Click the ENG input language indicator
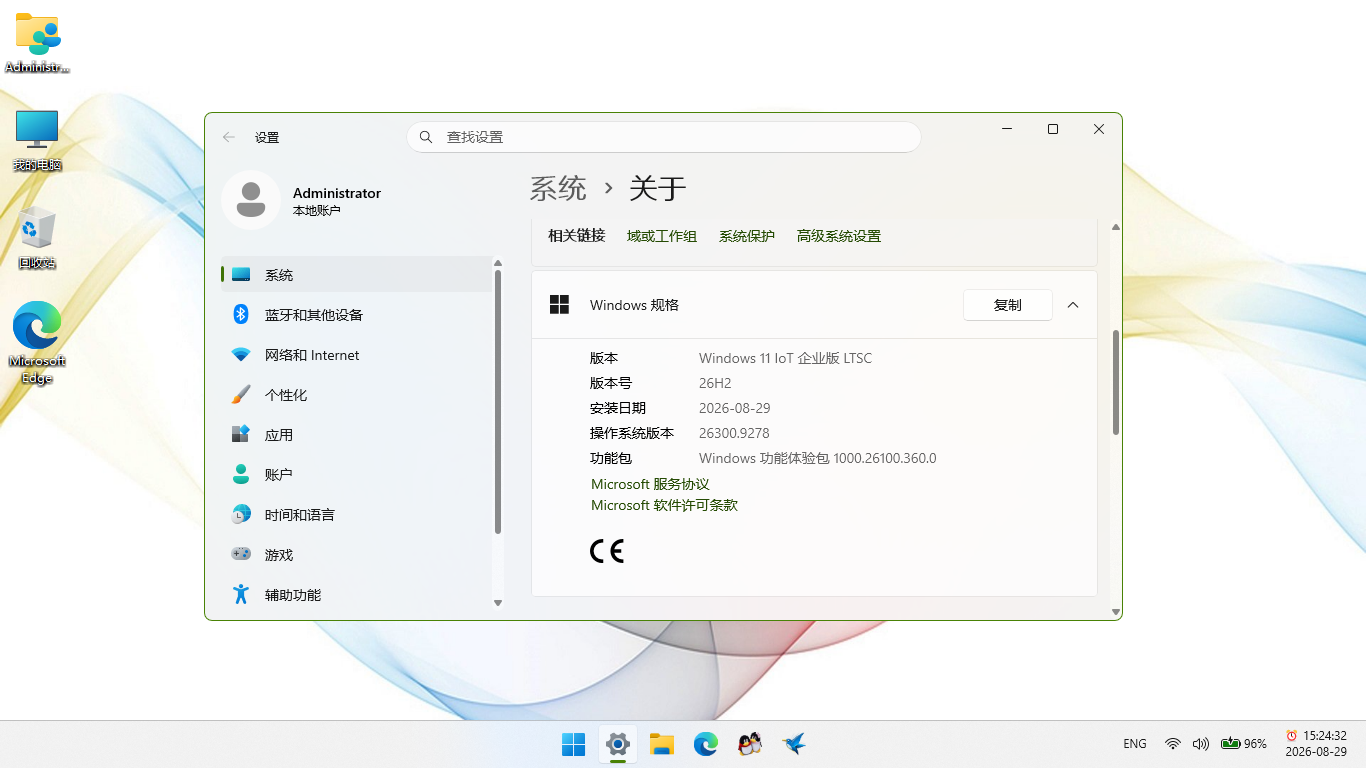Image resolution: width=1366 pixels, height=768 pixels. point(1135,744)
